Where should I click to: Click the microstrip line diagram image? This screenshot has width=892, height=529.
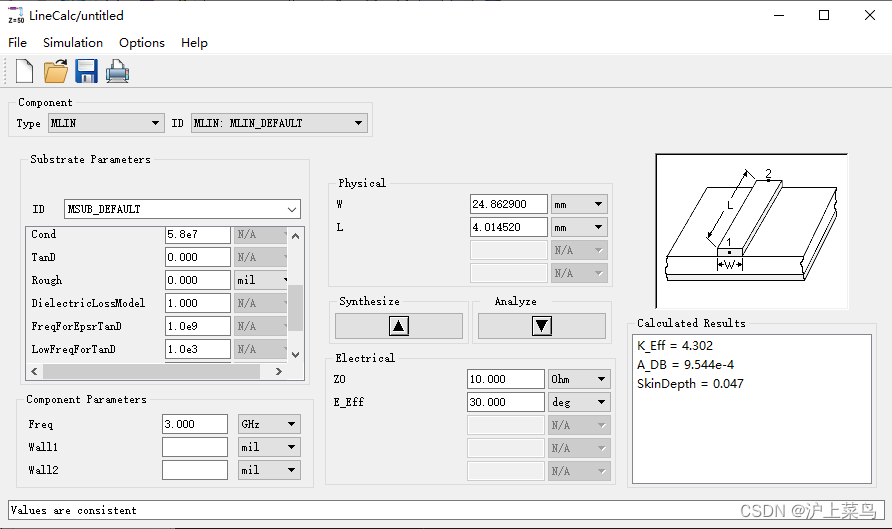(751, 230)
